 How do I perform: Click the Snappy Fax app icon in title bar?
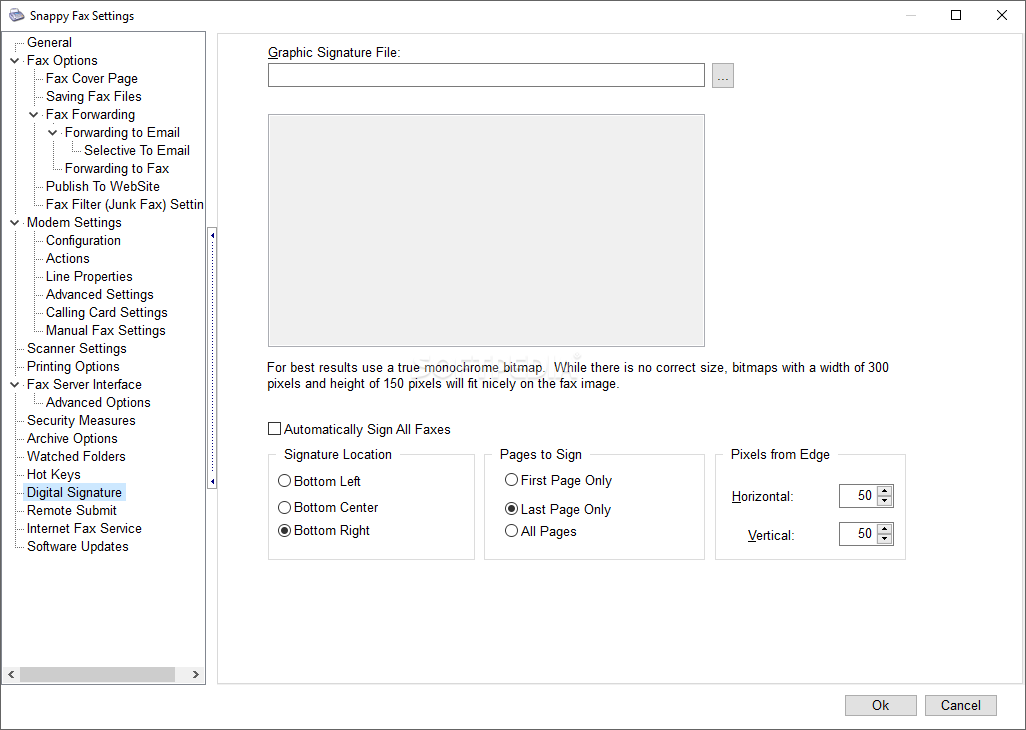click(16, 15)
